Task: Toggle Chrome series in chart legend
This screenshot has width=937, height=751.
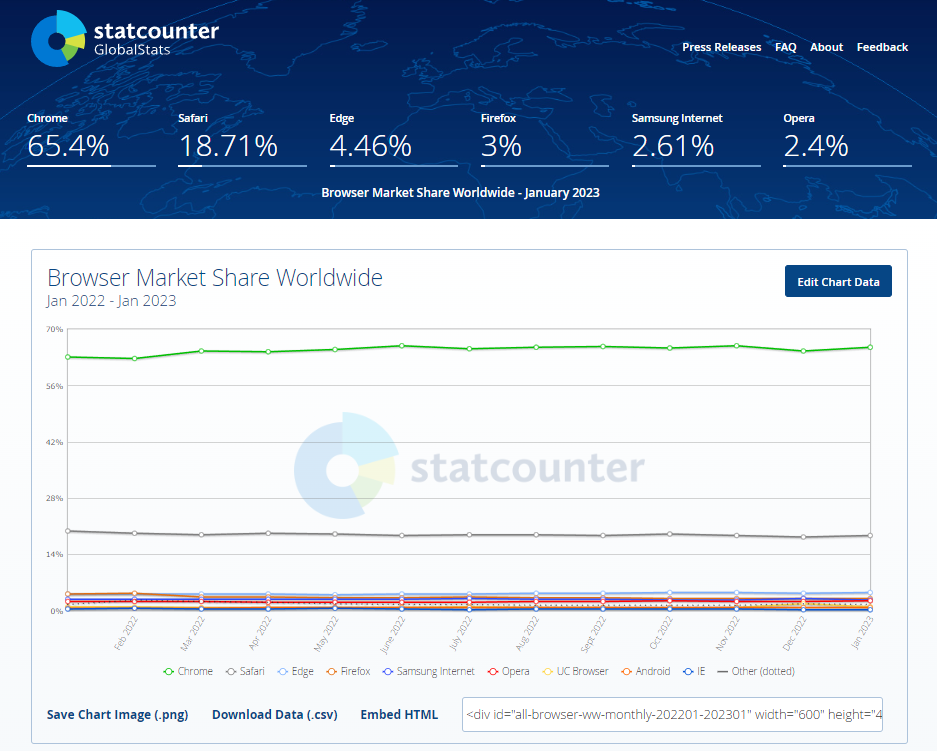Action: [x=188, y=672]
